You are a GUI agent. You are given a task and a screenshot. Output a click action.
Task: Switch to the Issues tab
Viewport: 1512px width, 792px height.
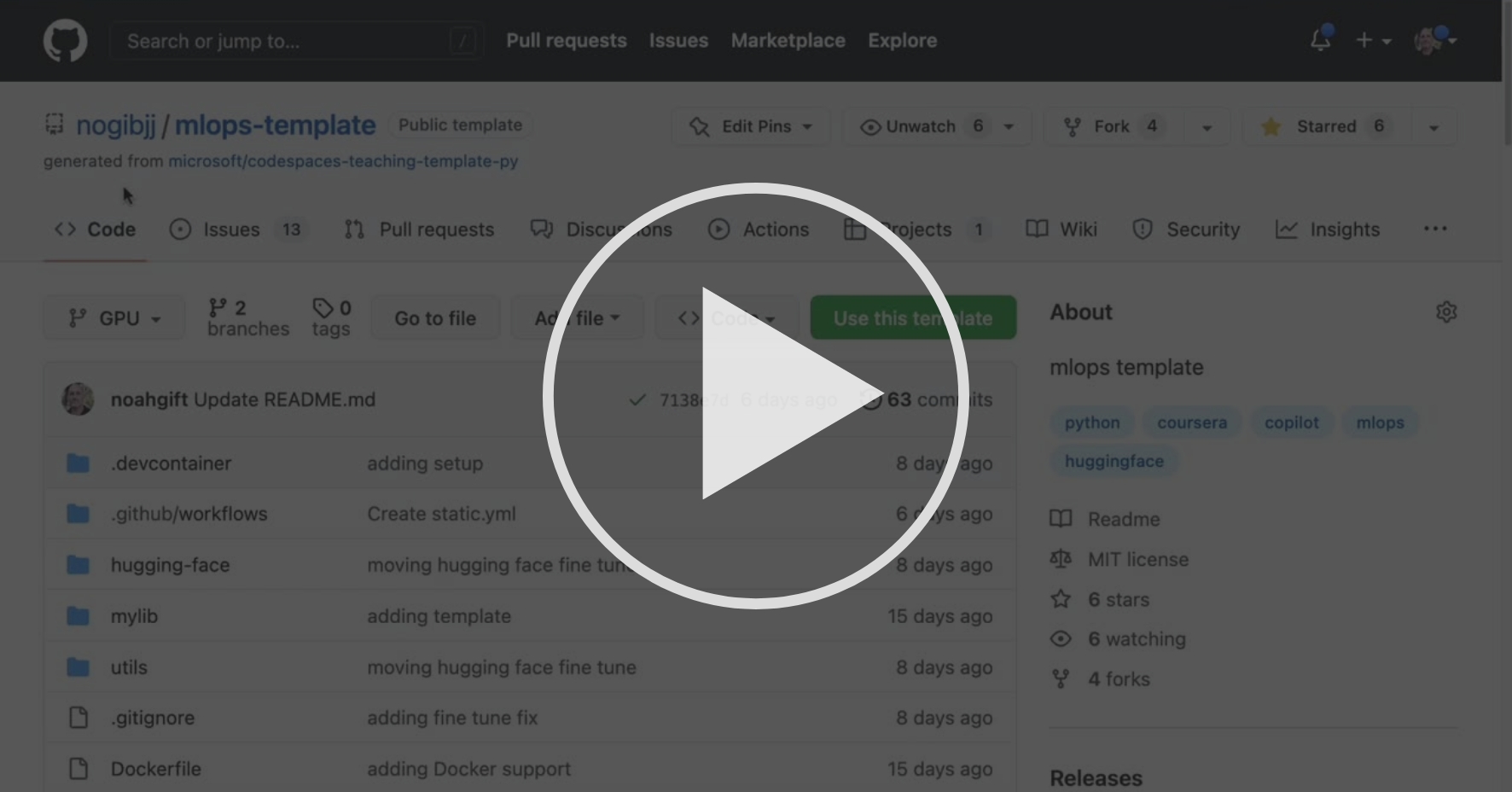click(230, 229)
